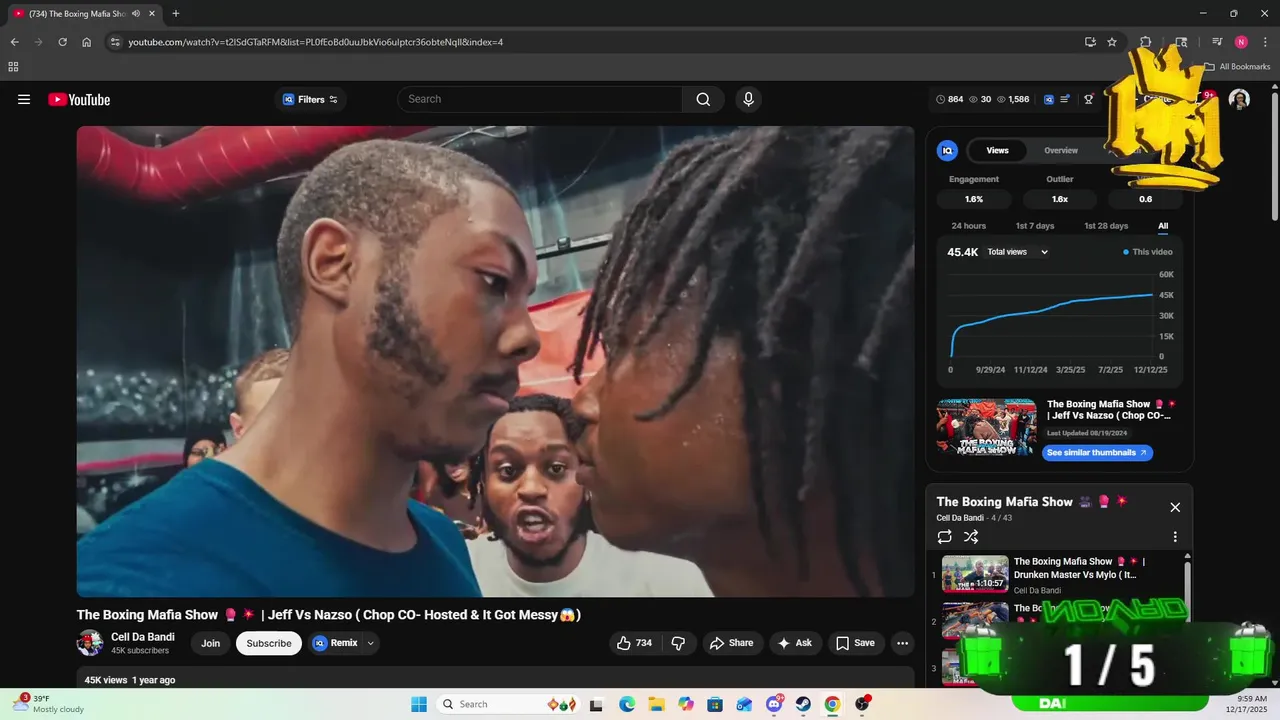This screenshot has width=1280, height=720.
Task: Open File Explorer from the taskbar
Action: [x=656, y=704]
